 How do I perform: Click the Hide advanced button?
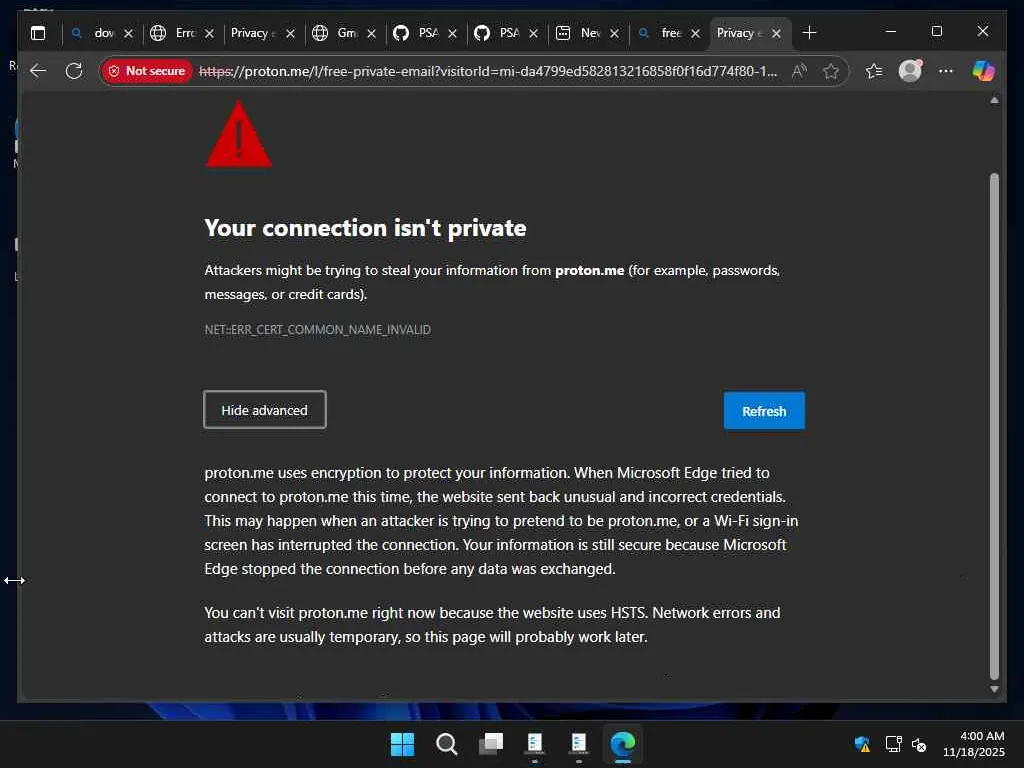click(264, 410)
